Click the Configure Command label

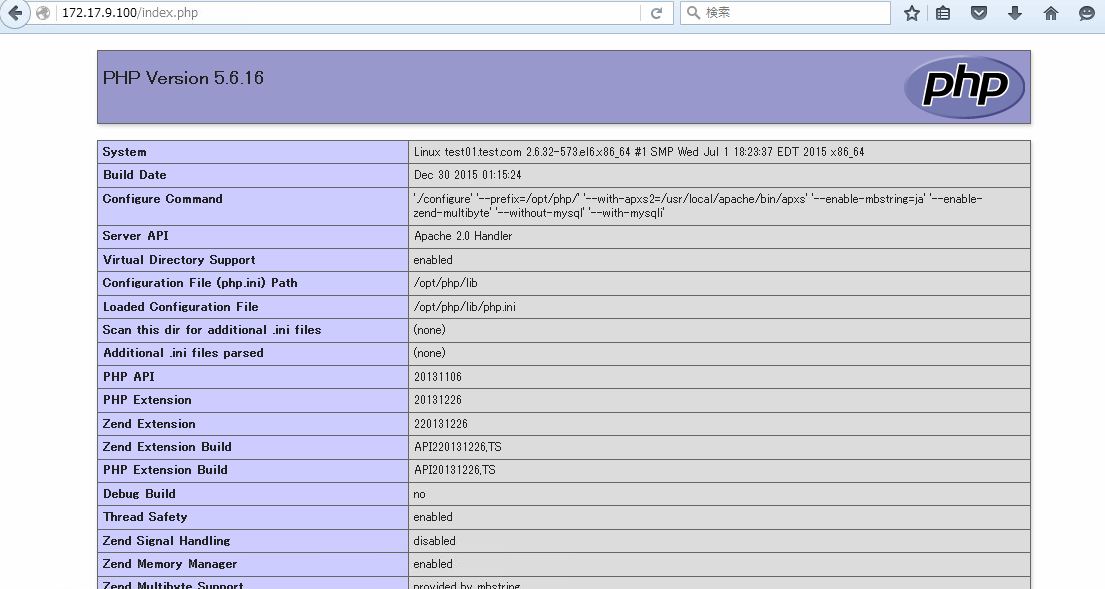click(163, 199)
